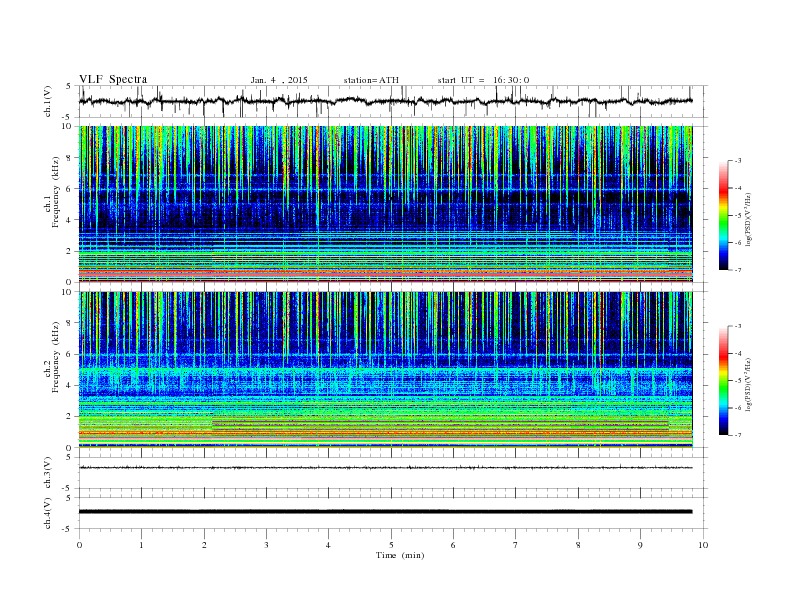Click the time axis tick label "8"
Viewport: 792px width, 612px height.
click(x=578, y=545)
